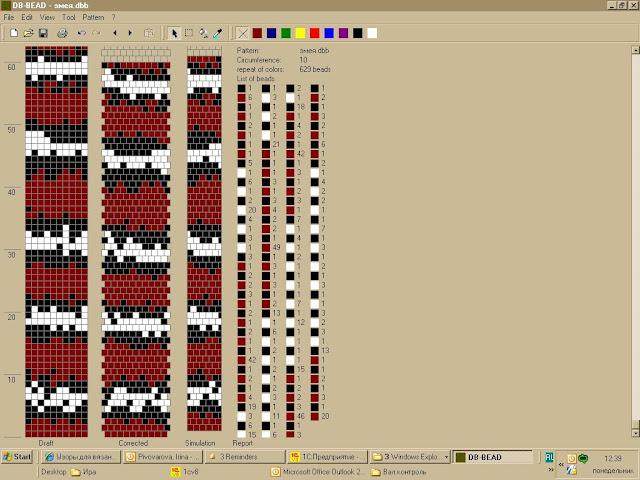The height and width of the screenshot is (480, 640).
Task: Click the vertical scrollbar down arrow
Action: (636, 433)
